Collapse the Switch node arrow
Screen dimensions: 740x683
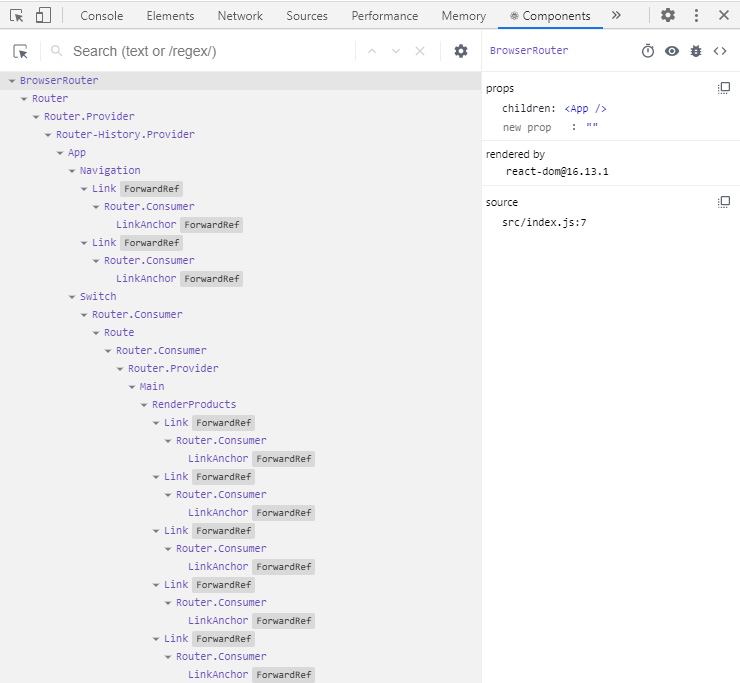[72, 297]
